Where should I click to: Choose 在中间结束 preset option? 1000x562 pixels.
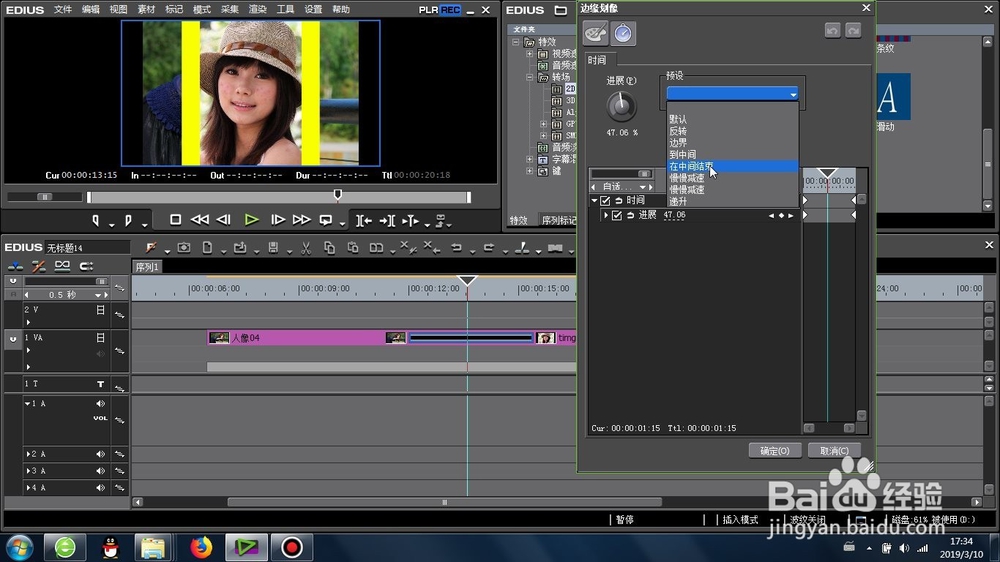pyautogui.click(x=732, y=166)
